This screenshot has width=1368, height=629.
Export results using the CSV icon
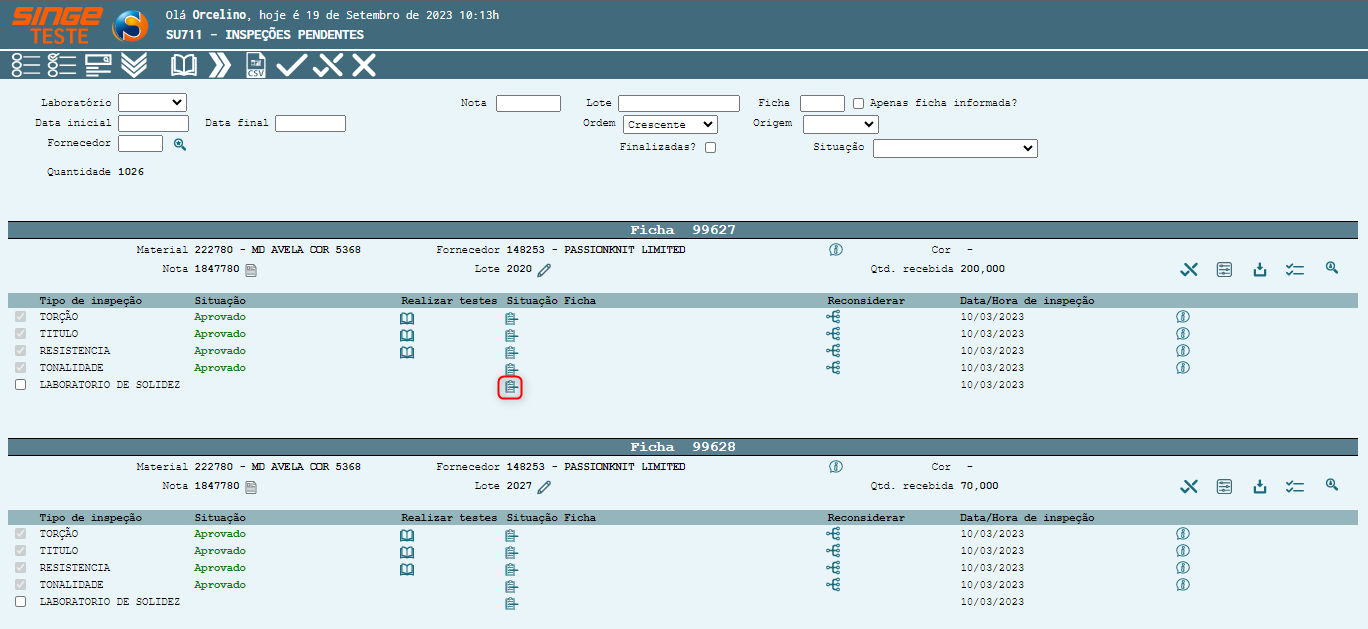click(256, 66)
